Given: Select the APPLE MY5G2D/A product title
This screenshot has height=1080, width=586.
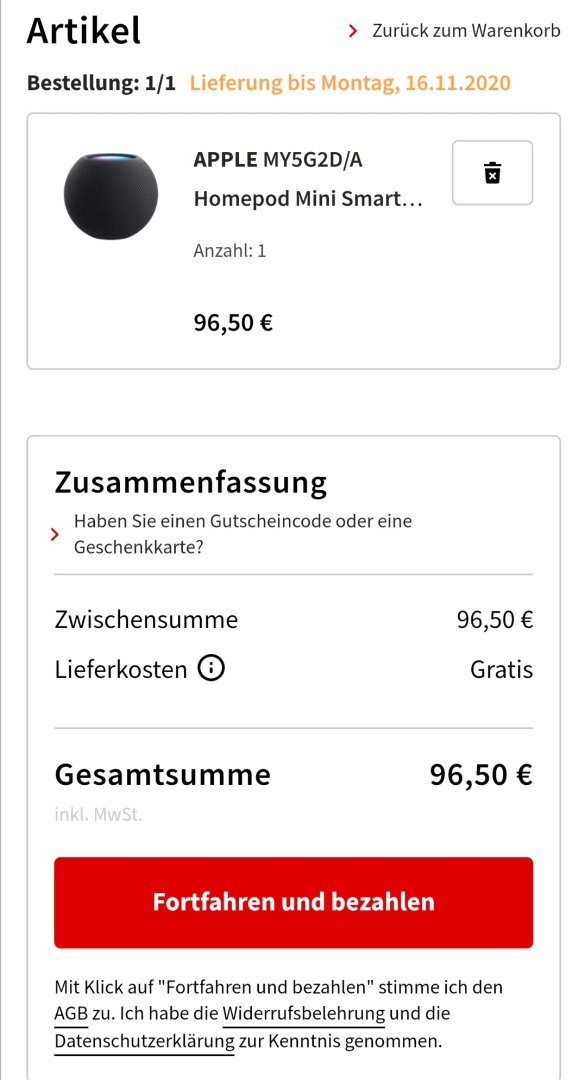Looking at the screenshot, I should (278, 160).
